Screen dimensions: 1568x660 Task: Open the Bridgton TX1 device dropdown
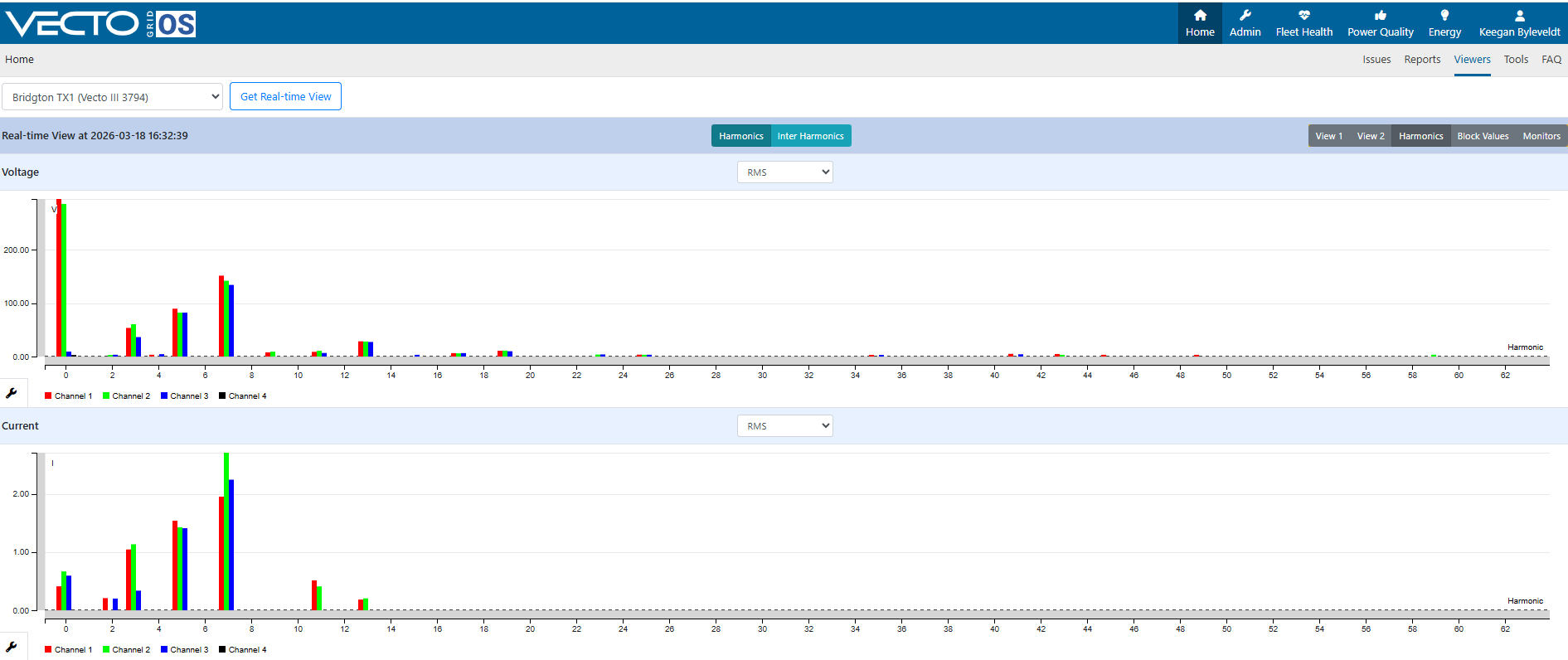[113, 97]
